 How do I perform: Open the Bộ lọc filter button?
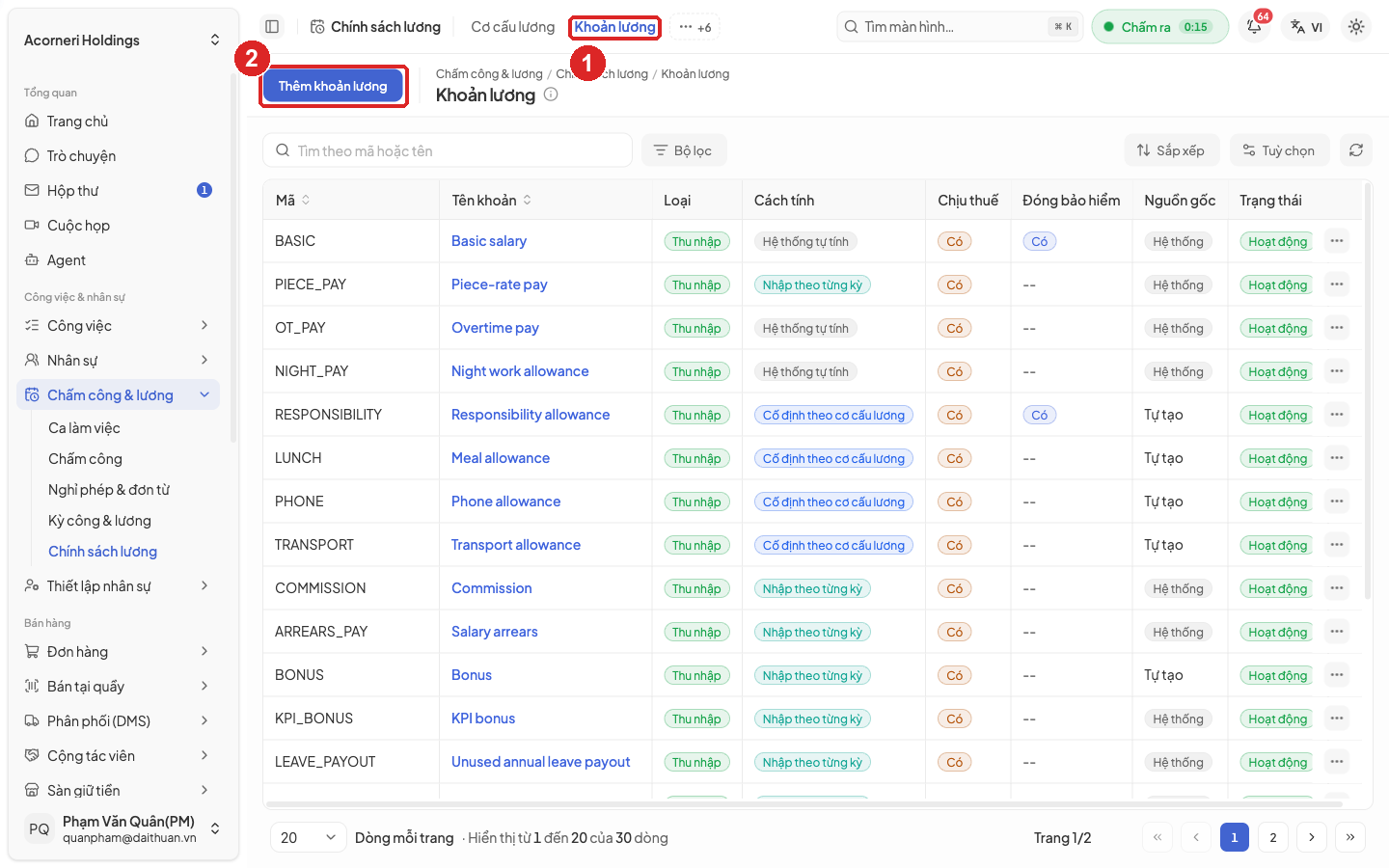pyautogui.click(x=683, y=150)
